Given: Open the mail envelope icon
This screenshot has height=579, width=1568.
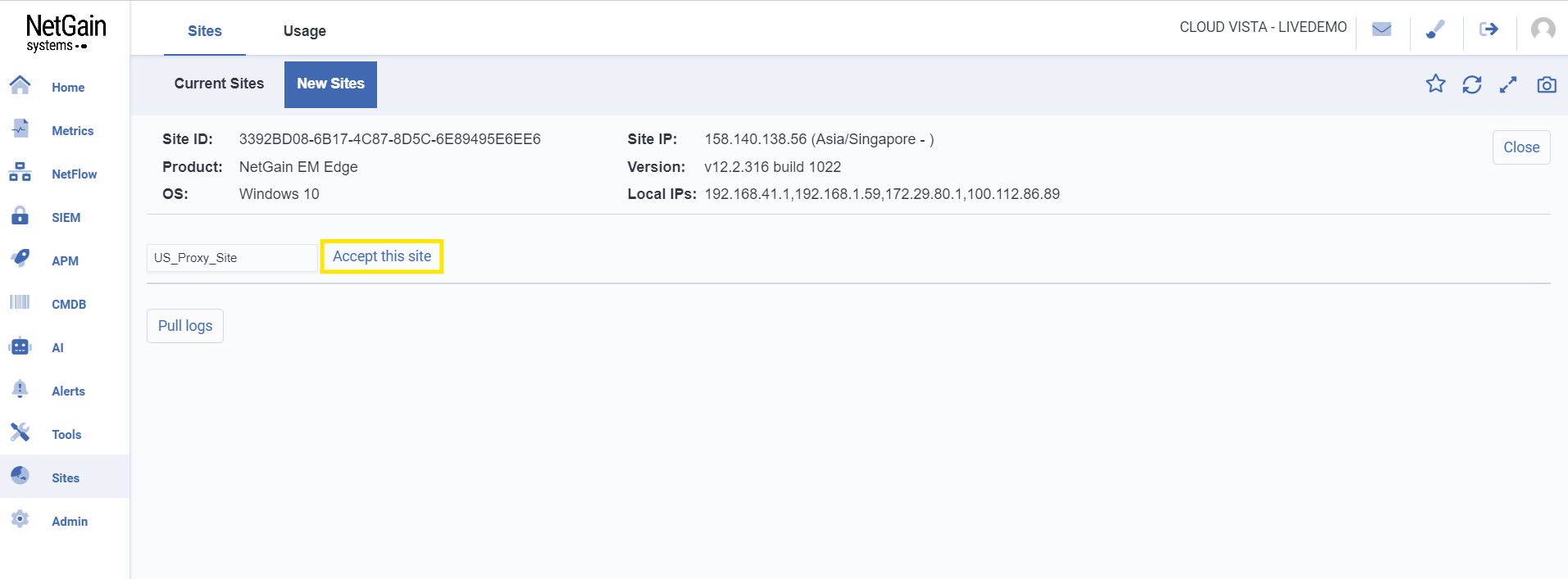Looking at the screenshot, I should (x=1382, y=29).
